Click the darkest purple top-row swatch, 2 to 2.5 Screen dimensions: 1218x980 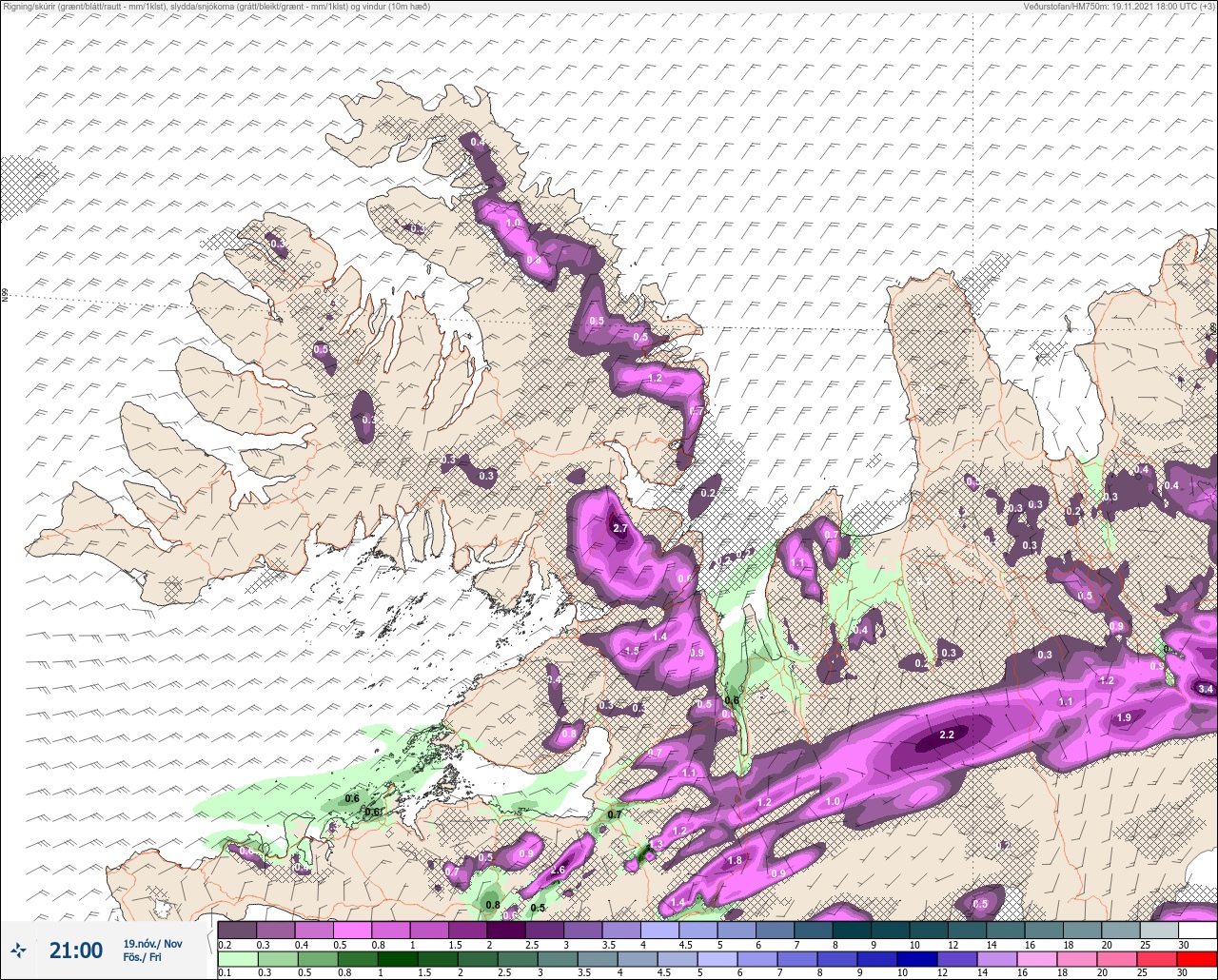tap(505, 930)
